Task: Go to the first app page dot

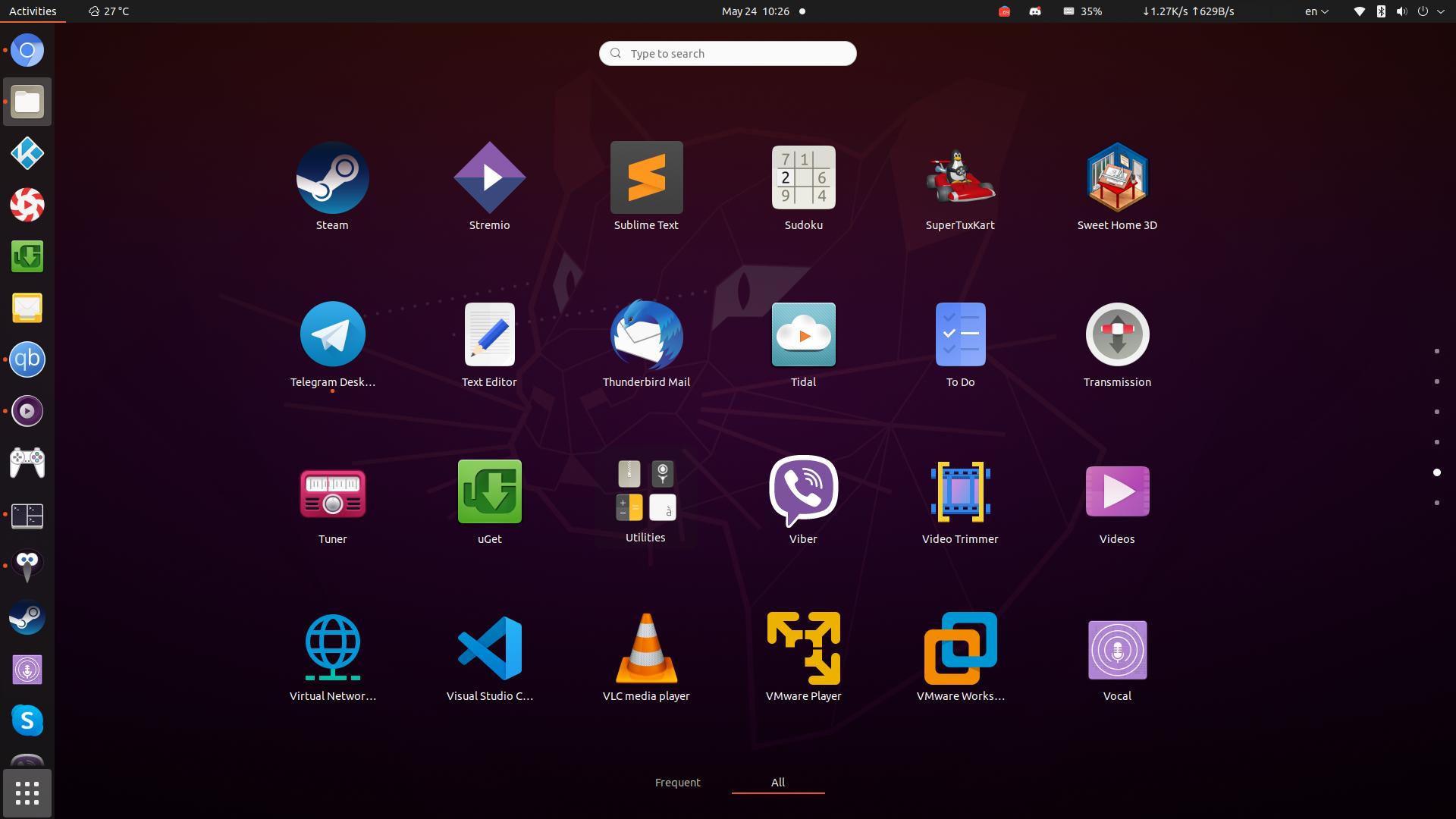Action: [x=1437, y=351]
